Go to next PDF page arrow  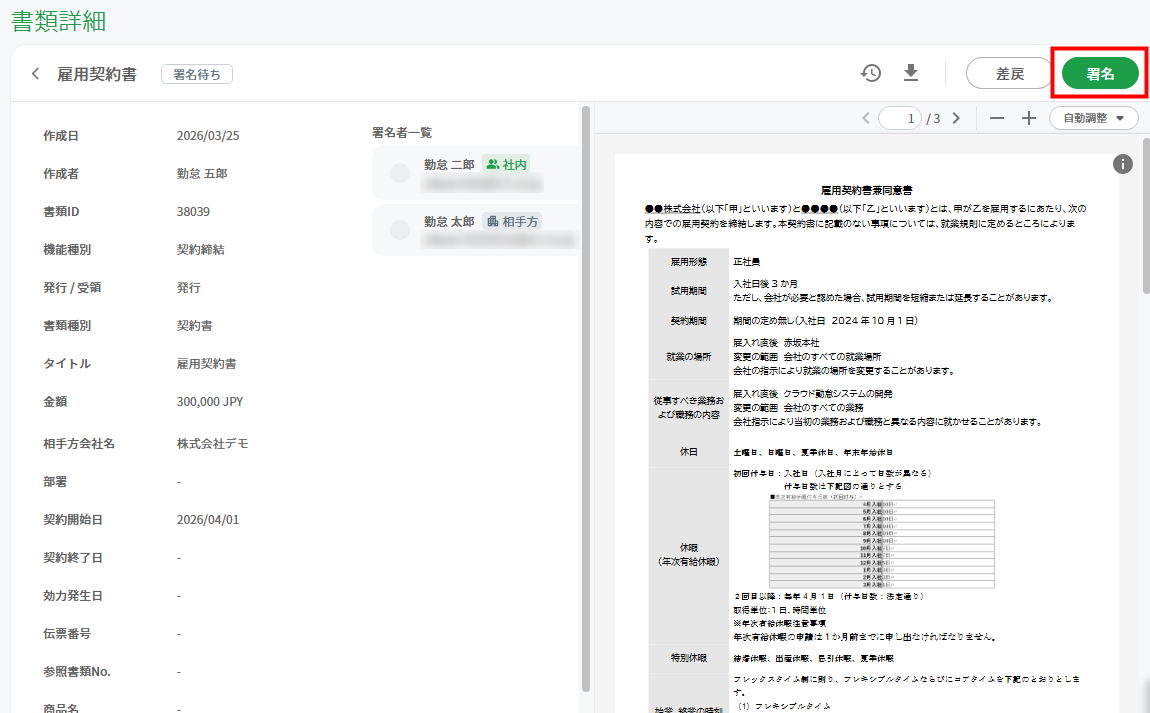click(x=956, y=118)
